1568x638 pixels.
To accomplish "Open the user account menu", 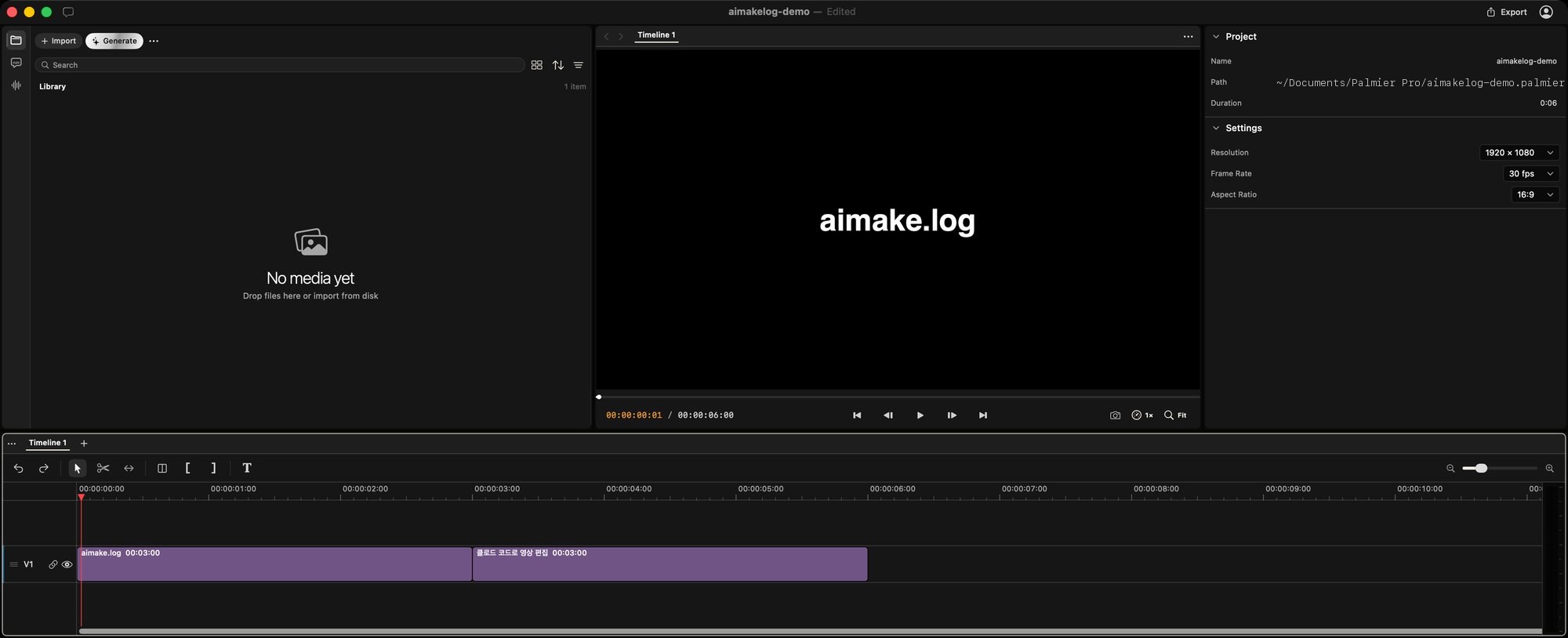I will click(x=1546, y=12).
